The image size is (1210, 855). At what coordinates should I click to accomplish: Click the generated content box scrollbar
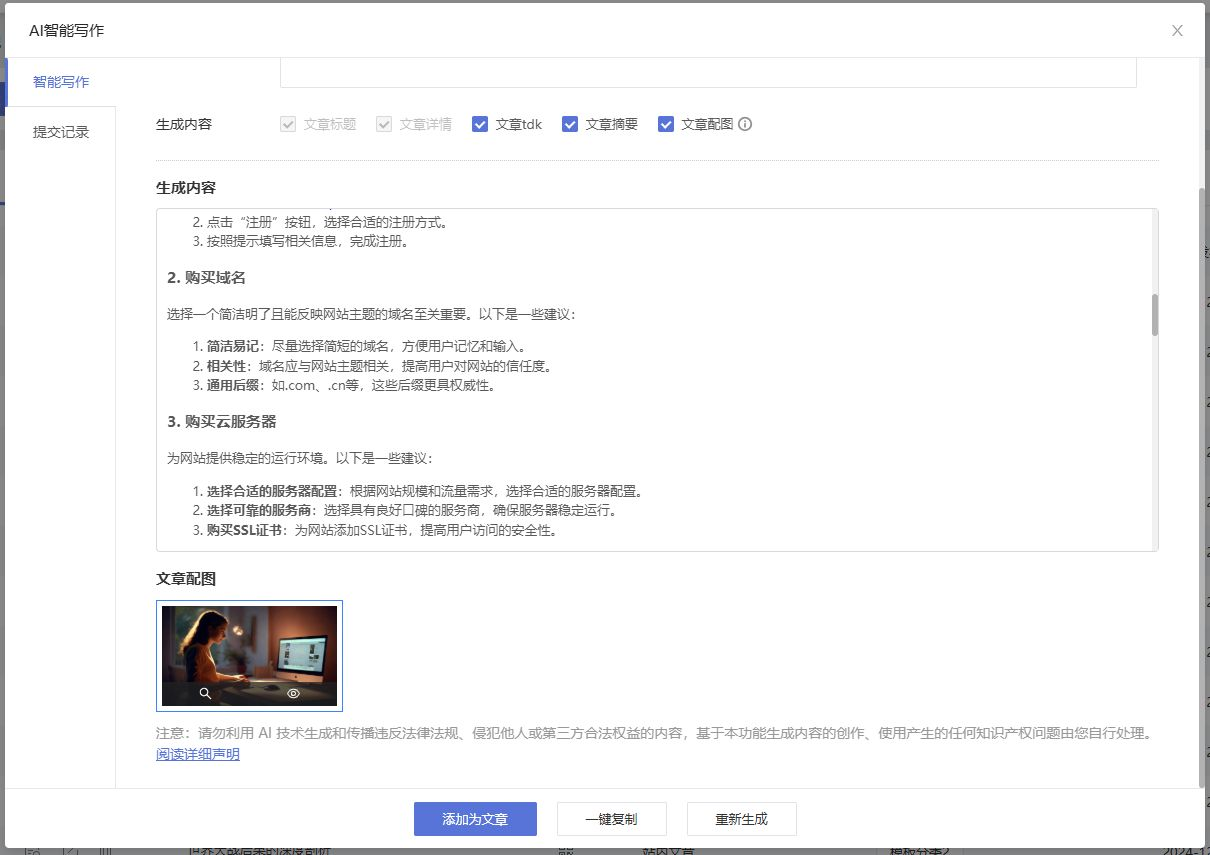pos(1154,315)
